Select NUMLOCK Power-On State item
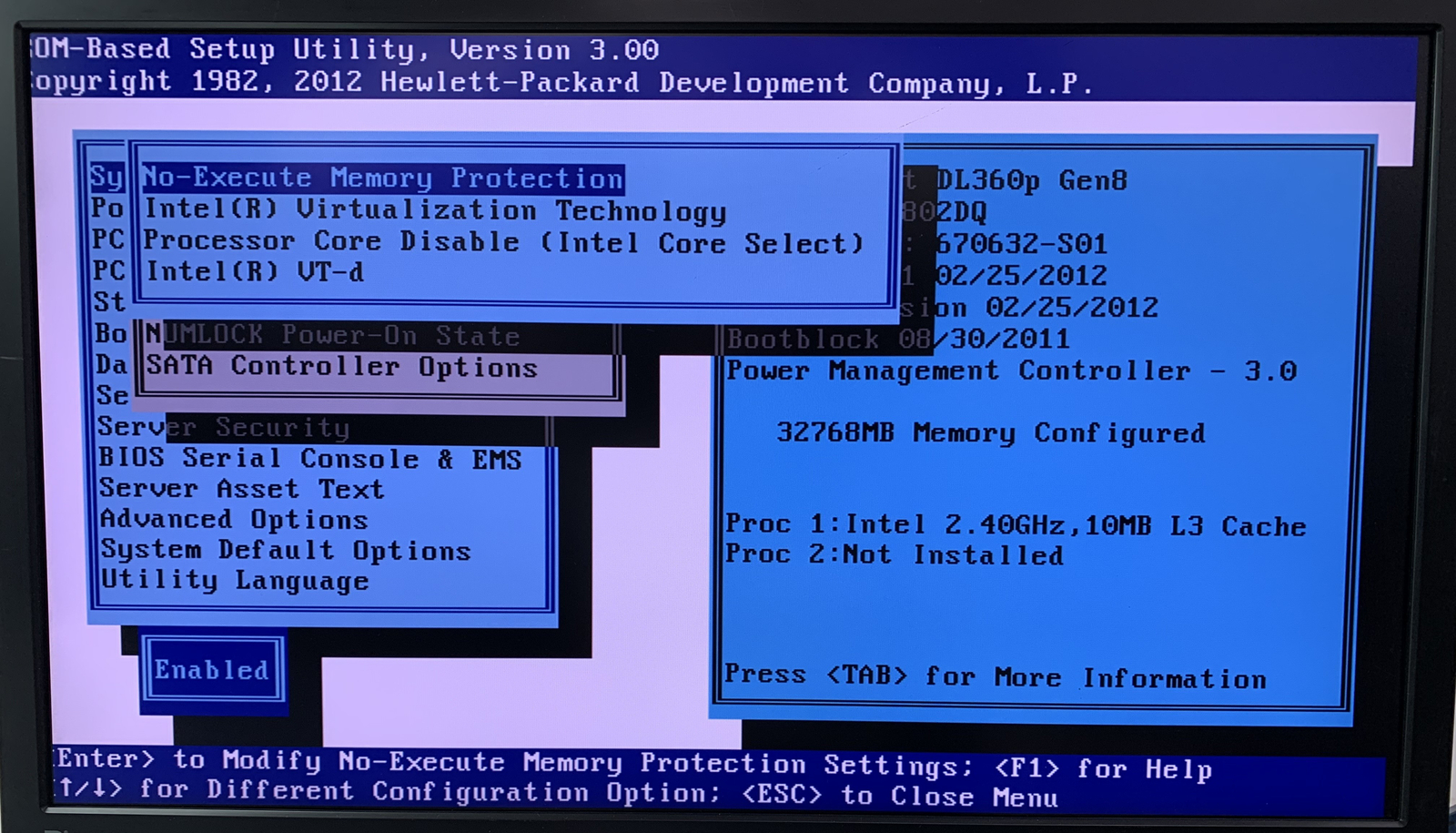The height and width of the screenshot is (833, 1456). click(x=332, y=335)
